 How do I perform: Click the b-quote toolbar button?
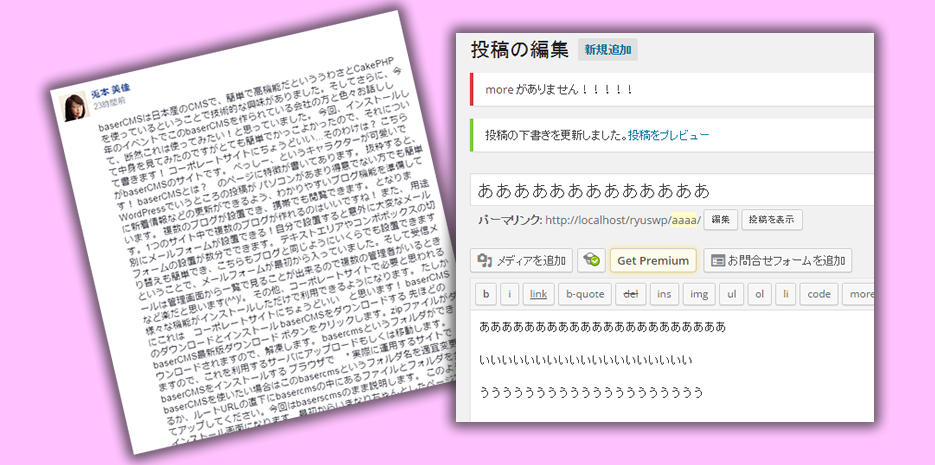point(585,294)
